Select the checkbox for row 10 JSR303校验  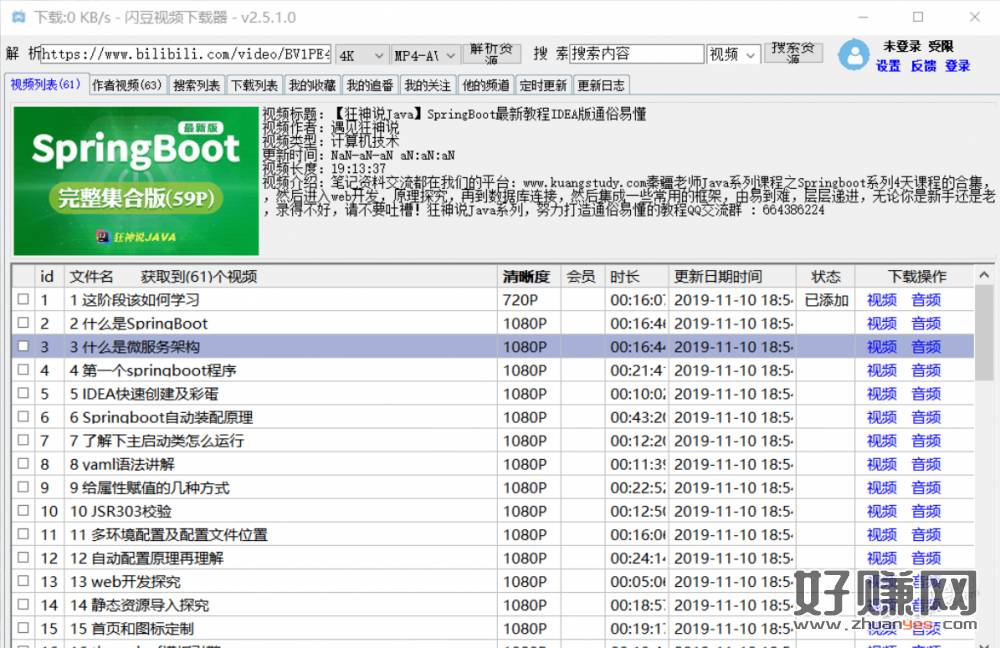click(23, 511)
